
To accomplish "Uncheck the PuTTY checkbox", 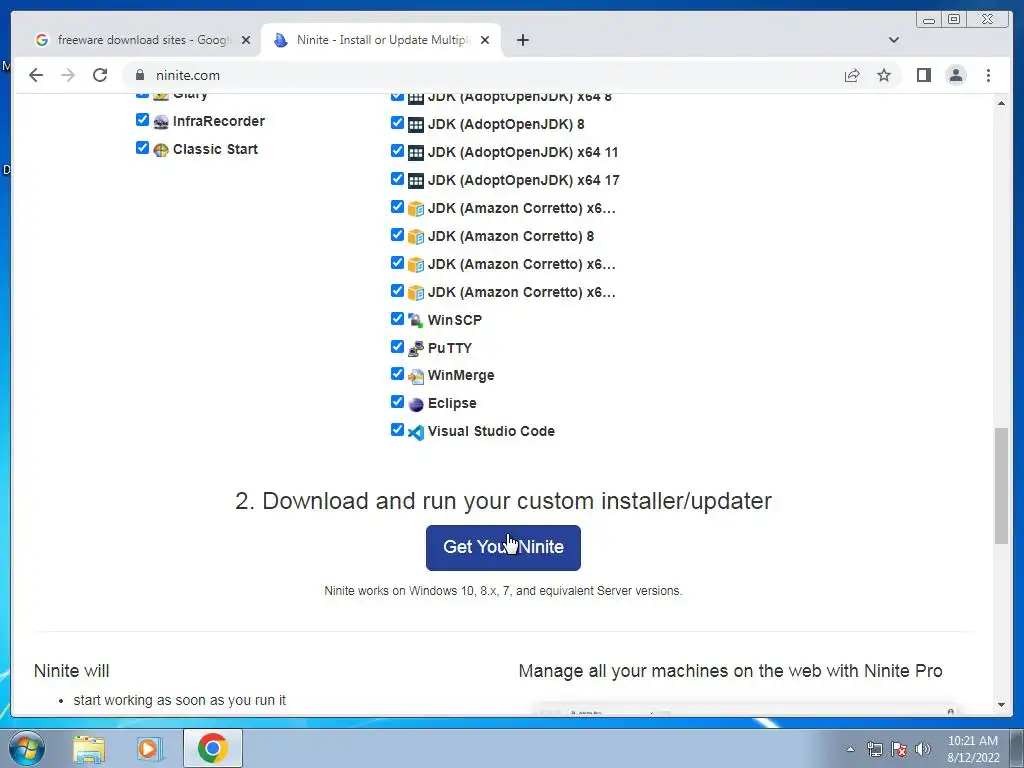I will [x=397, y=346].
